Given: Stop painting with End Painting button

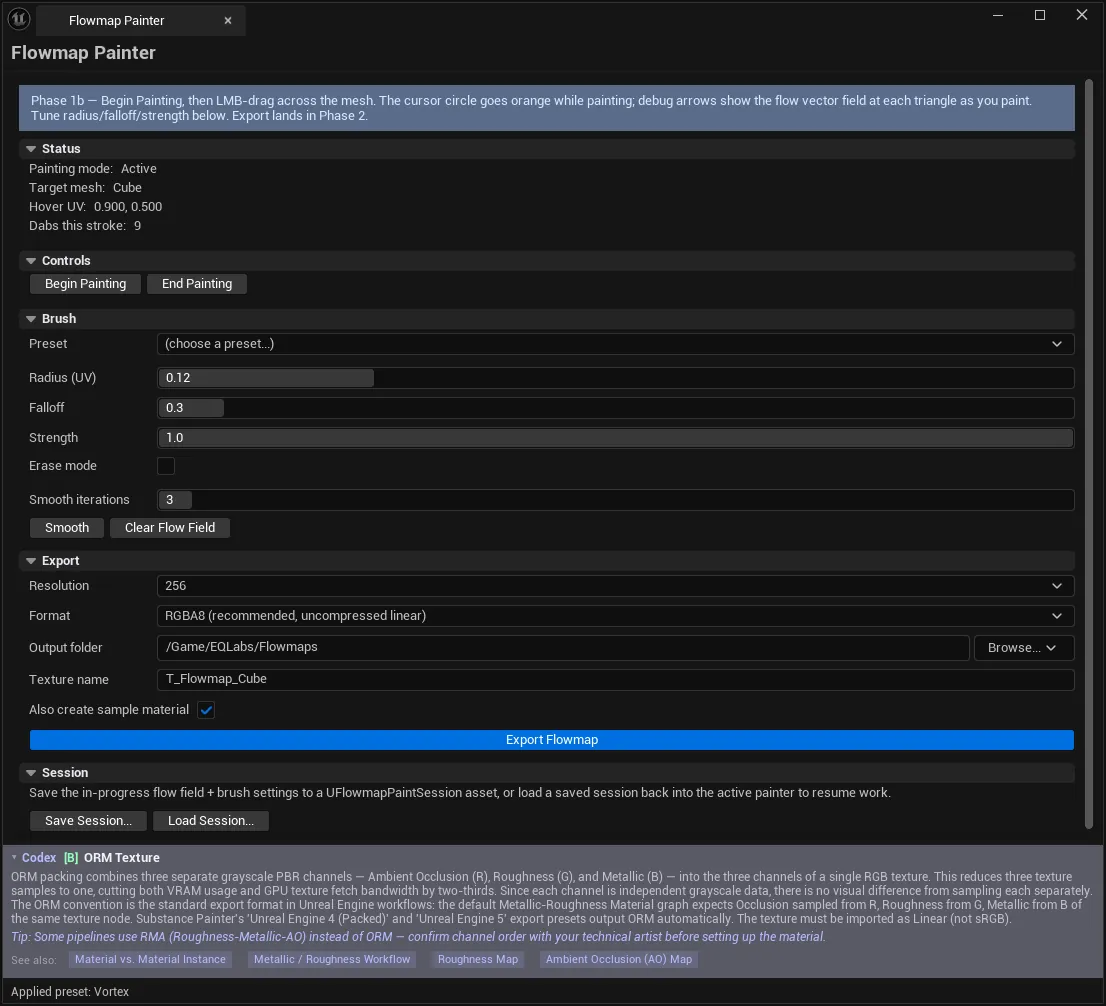Looking at the screenshot, I should click(x=197, y=284).
